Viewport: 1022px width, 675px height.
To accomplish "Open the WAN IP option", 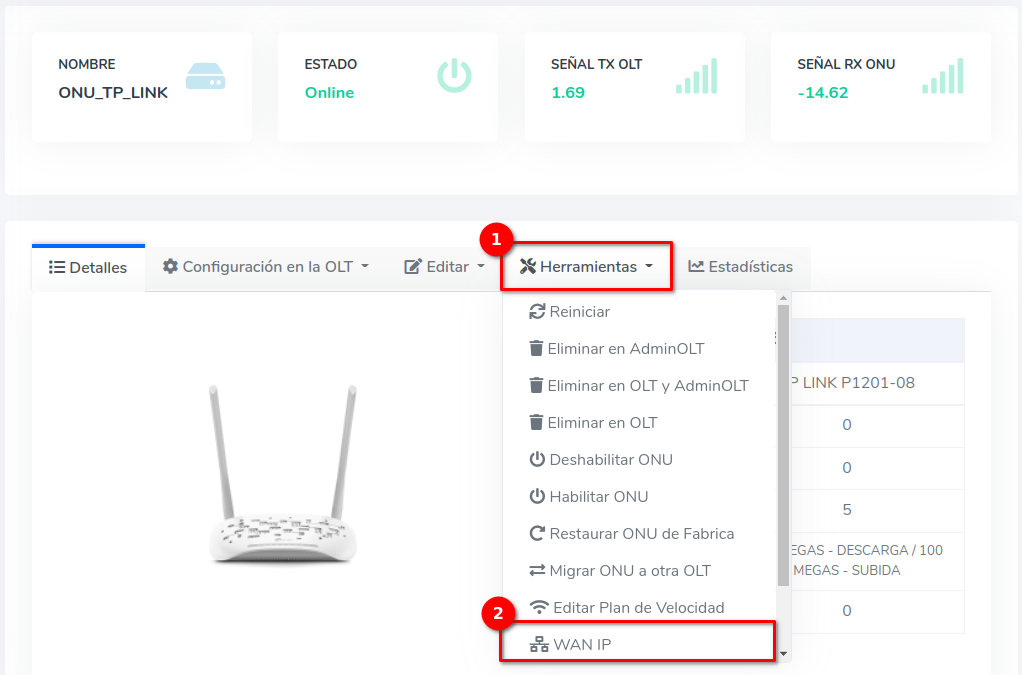I will tap(581, 645).
